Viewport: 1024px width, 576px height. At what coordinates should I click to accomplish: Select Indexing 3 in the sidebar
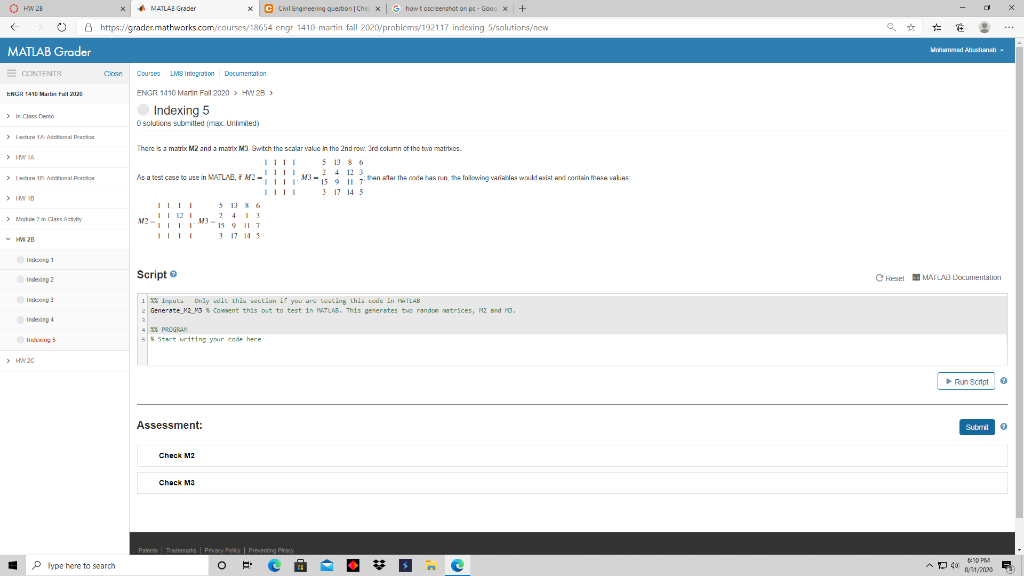(x=38, y=299)
